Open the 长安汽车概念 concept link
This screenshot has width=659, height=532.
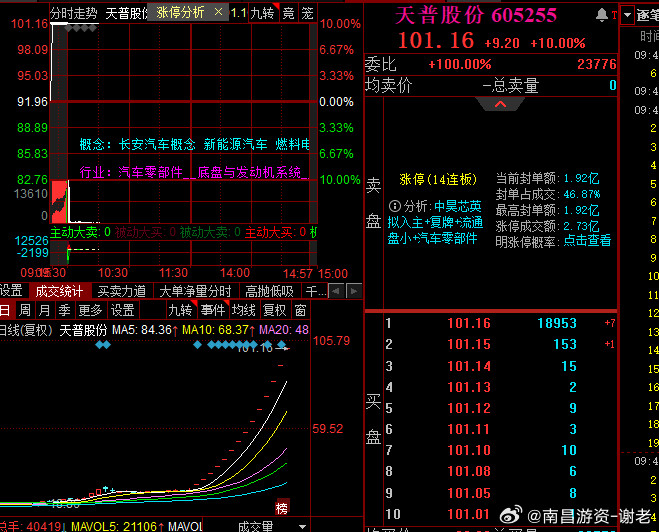[157, 145]
